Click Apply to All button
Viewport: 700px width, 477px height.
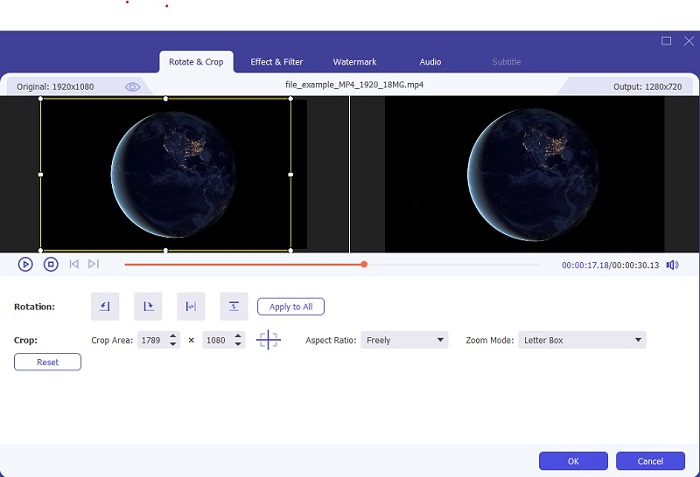click(291, 307)
